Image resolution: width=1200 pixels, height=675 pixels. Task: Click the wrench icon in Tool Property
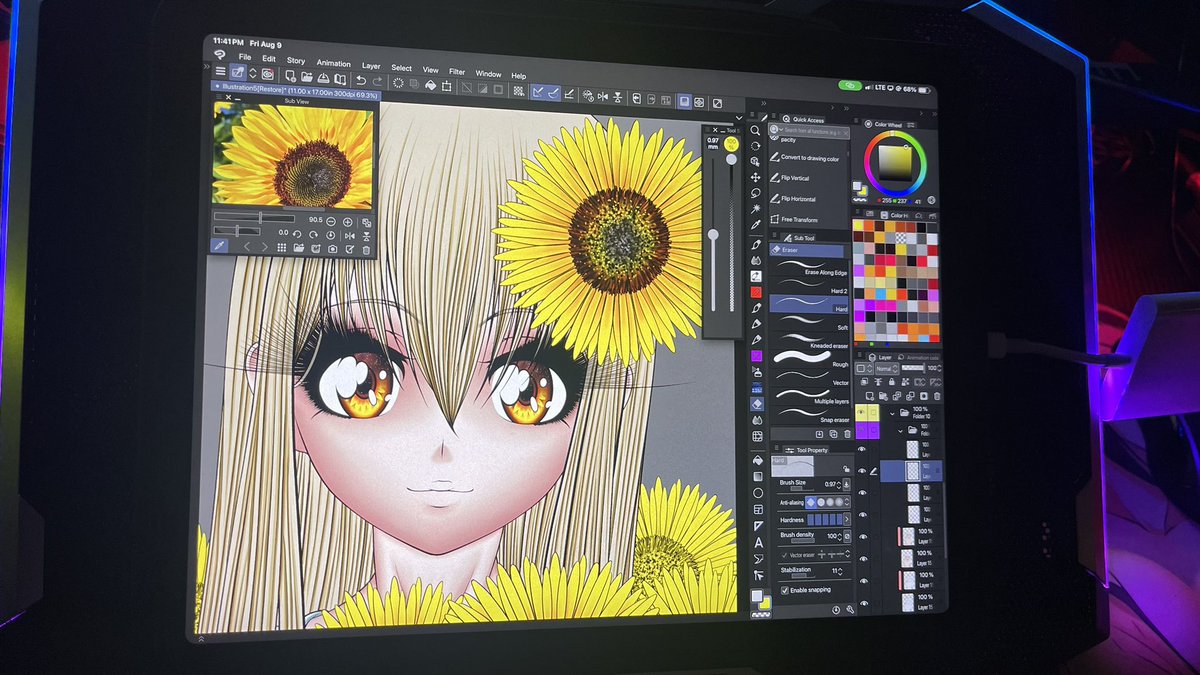pos(850,610)
